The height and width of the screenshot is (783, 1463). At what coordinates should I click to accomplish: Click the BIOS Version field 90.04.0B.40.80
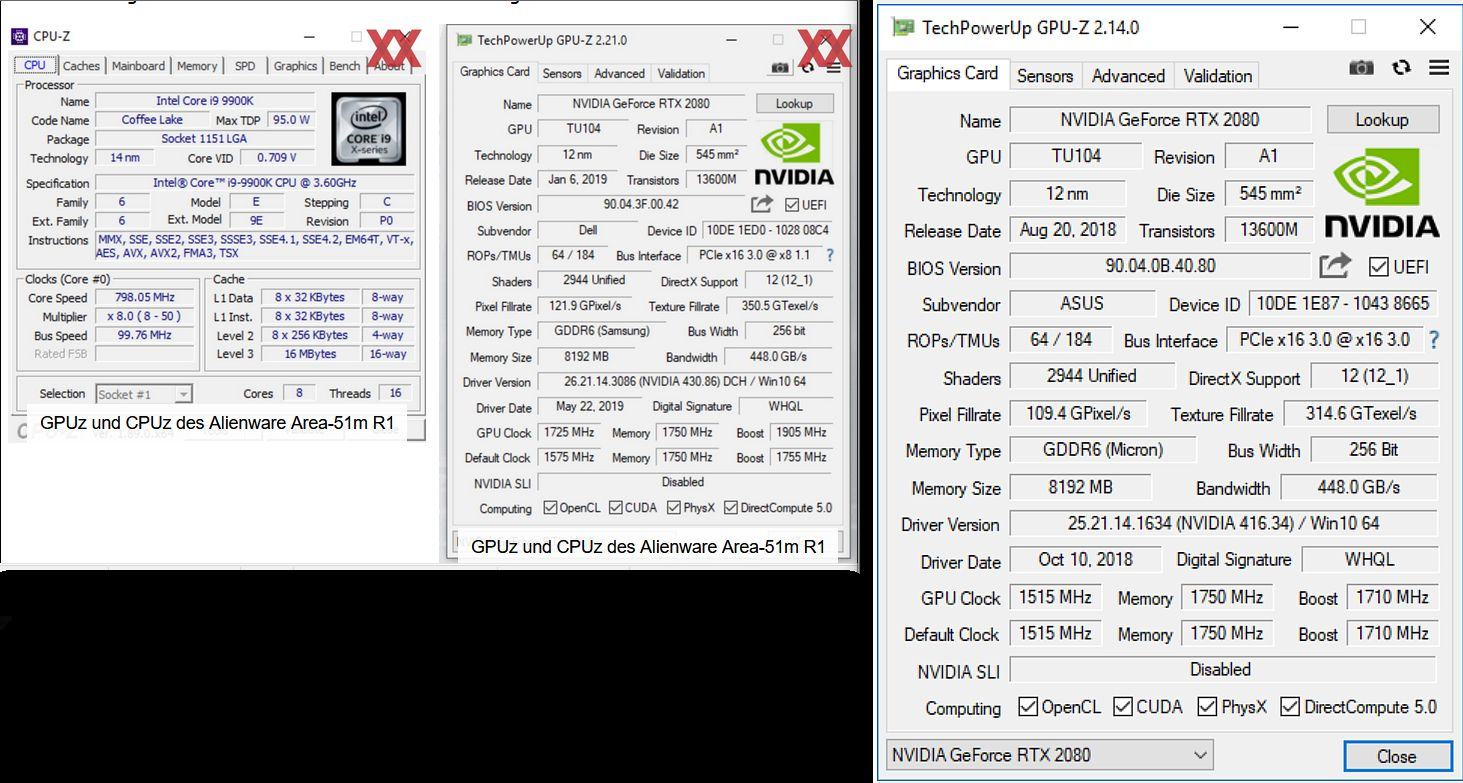point(1159,266)
